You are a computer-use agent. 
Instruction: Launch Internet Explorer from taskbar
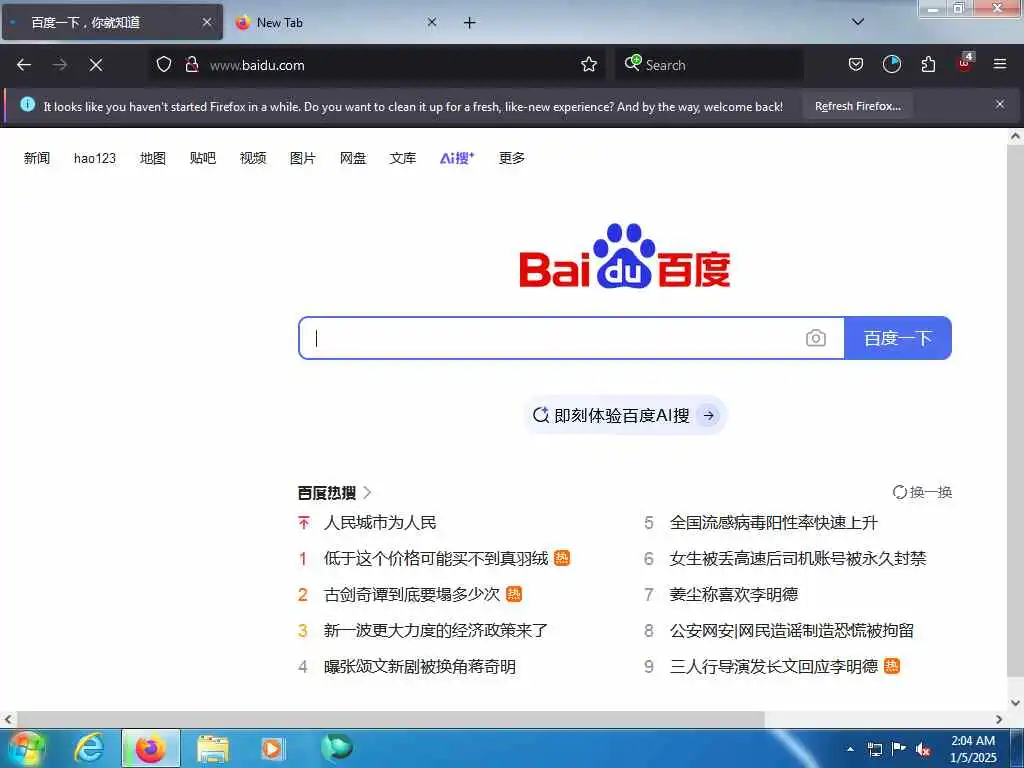tap(89, 748)
